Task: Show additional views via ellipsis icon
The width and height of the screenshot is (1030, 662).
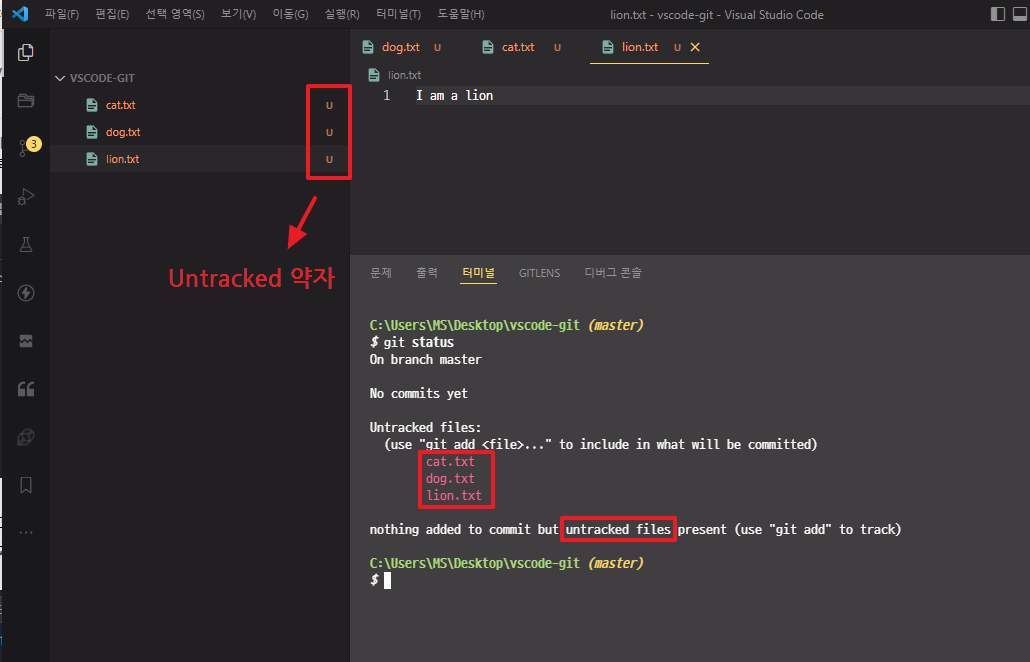Action: 26,533
